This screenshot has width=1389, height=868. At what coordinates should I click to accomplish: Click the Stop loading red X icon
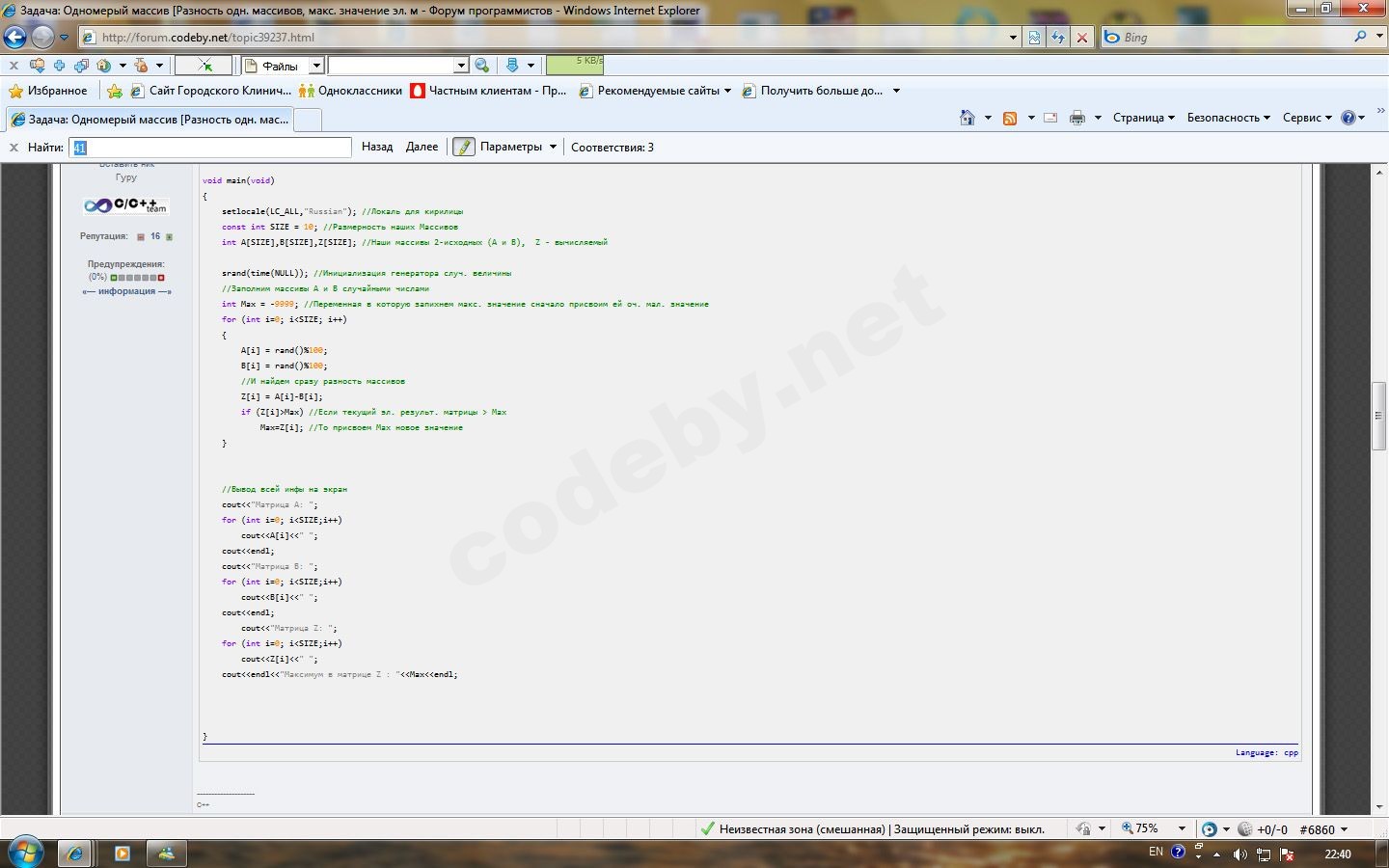click(1082, 38)
